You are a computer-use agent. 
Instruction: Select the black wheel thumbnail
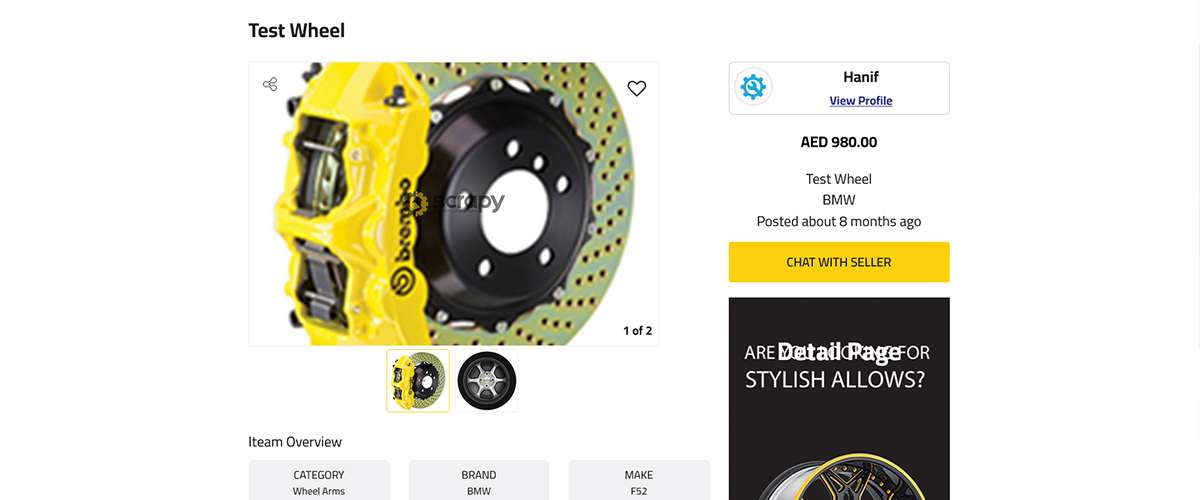[x=487, y=380]
